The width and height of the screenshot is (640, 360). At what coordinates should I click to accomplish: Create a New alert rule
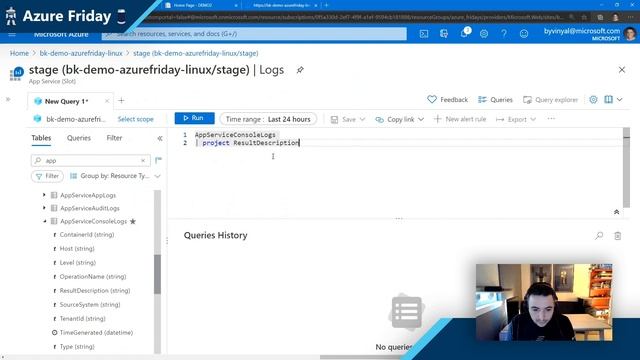[x=460, y=119]
